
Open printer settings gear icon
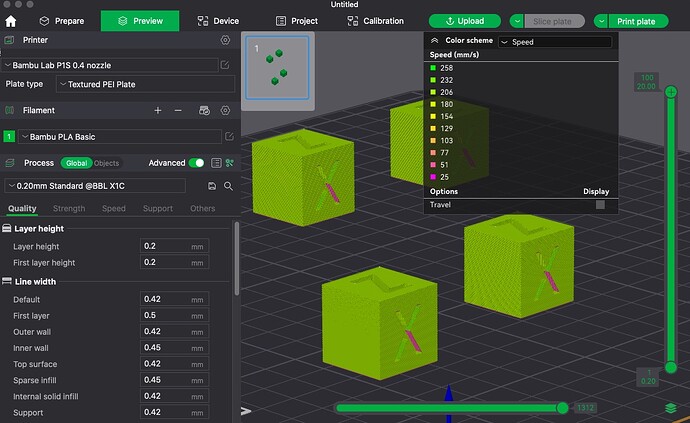point(225,40)
